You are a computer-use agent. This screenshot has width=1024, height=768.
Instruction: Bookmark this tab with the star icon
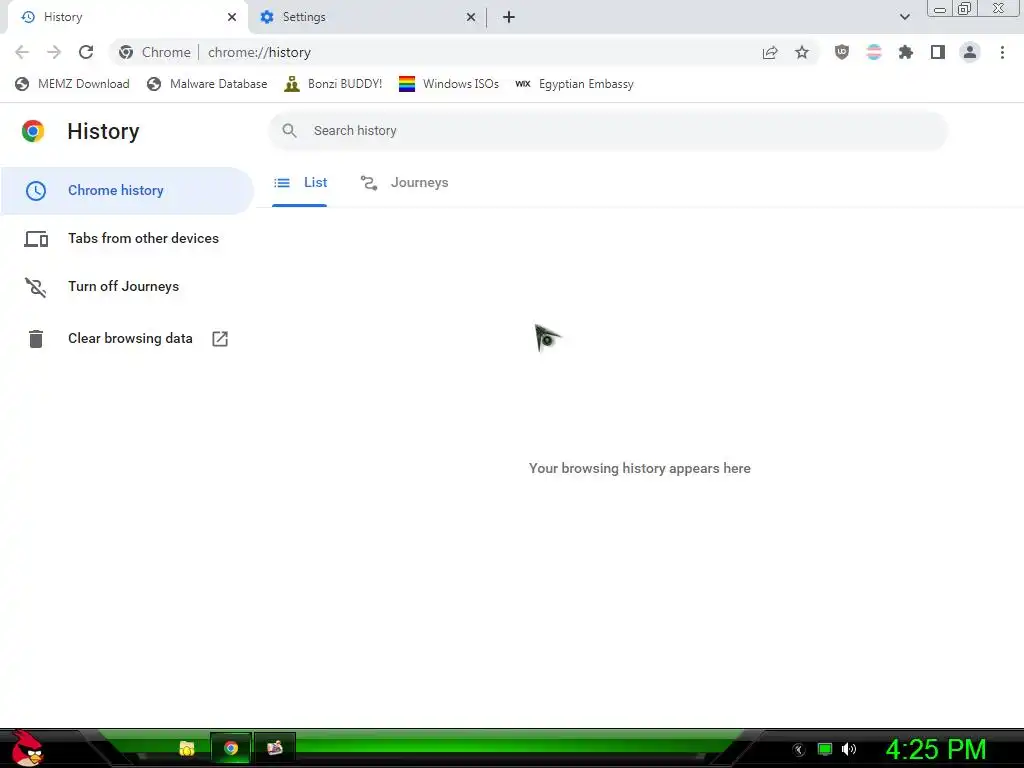(x=802, y=52)
